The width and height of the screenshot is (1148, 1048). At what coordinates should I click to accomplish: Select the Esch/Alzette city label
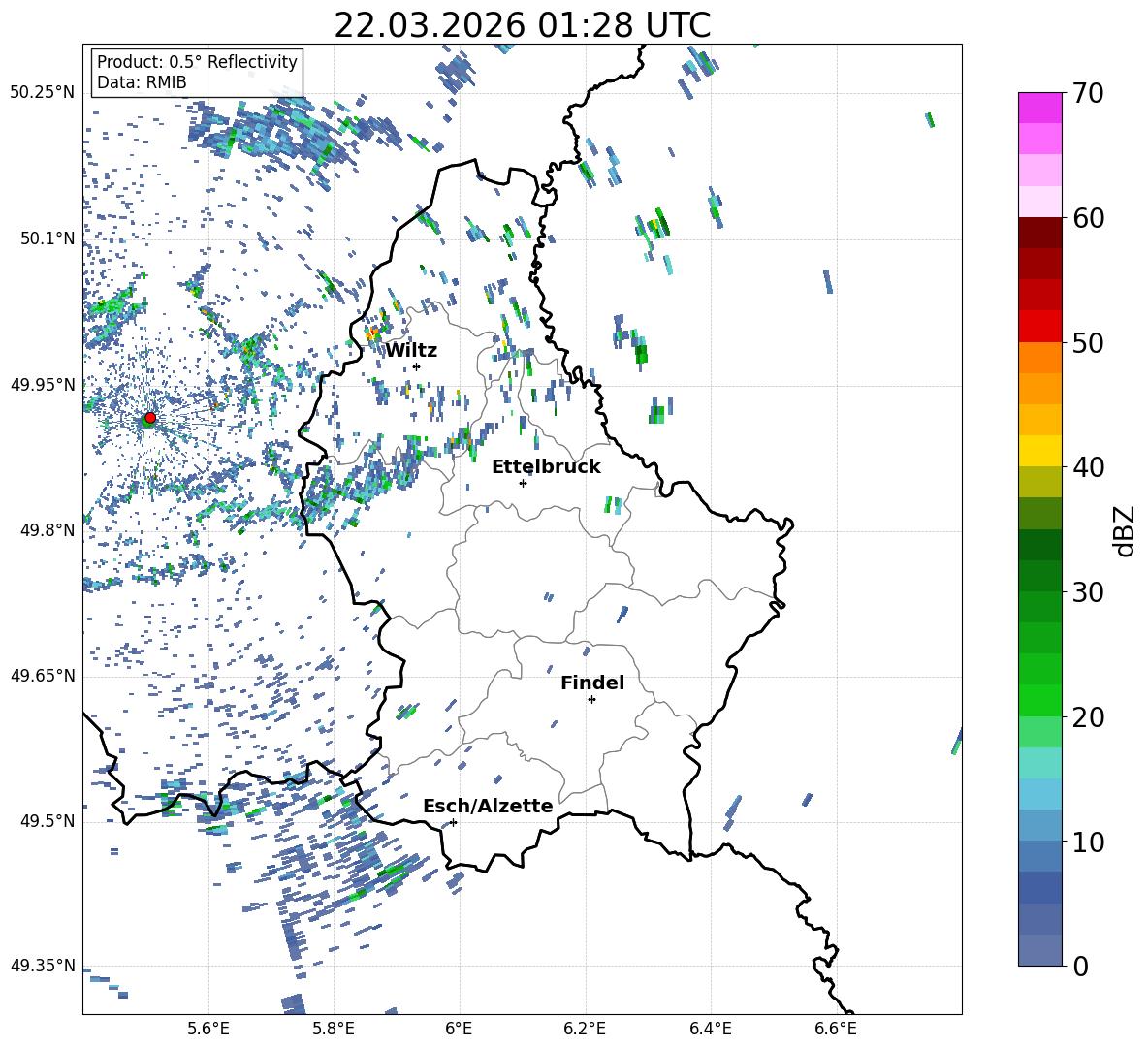pos(488,806)
